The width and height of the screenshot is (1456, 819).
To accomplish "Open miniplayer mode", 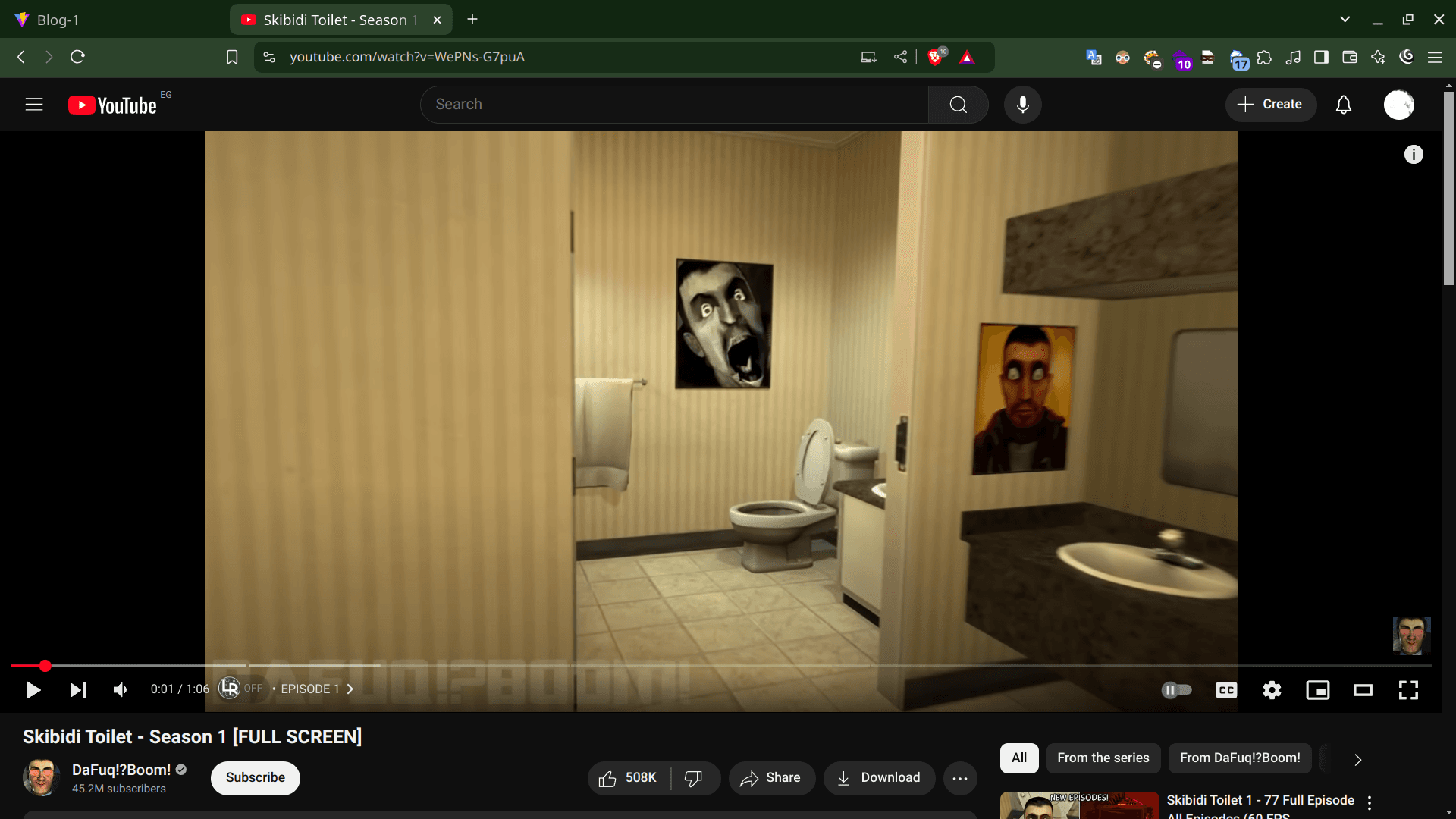I will [x=1318, y=690].
